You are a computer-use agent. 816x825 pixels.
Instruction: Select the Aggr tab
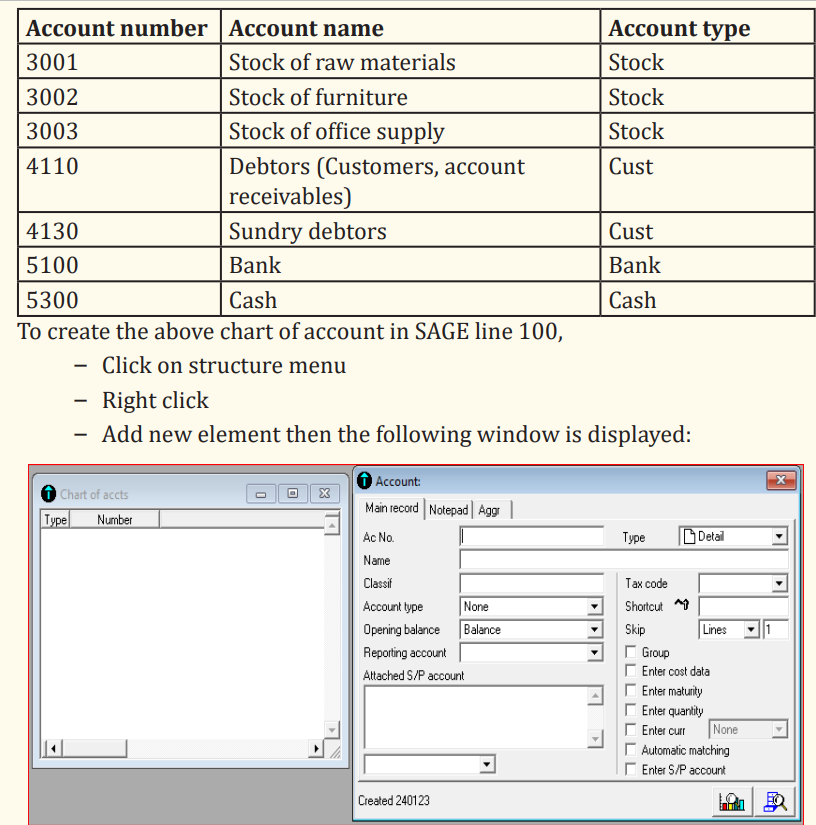click(x=489, y=509)
